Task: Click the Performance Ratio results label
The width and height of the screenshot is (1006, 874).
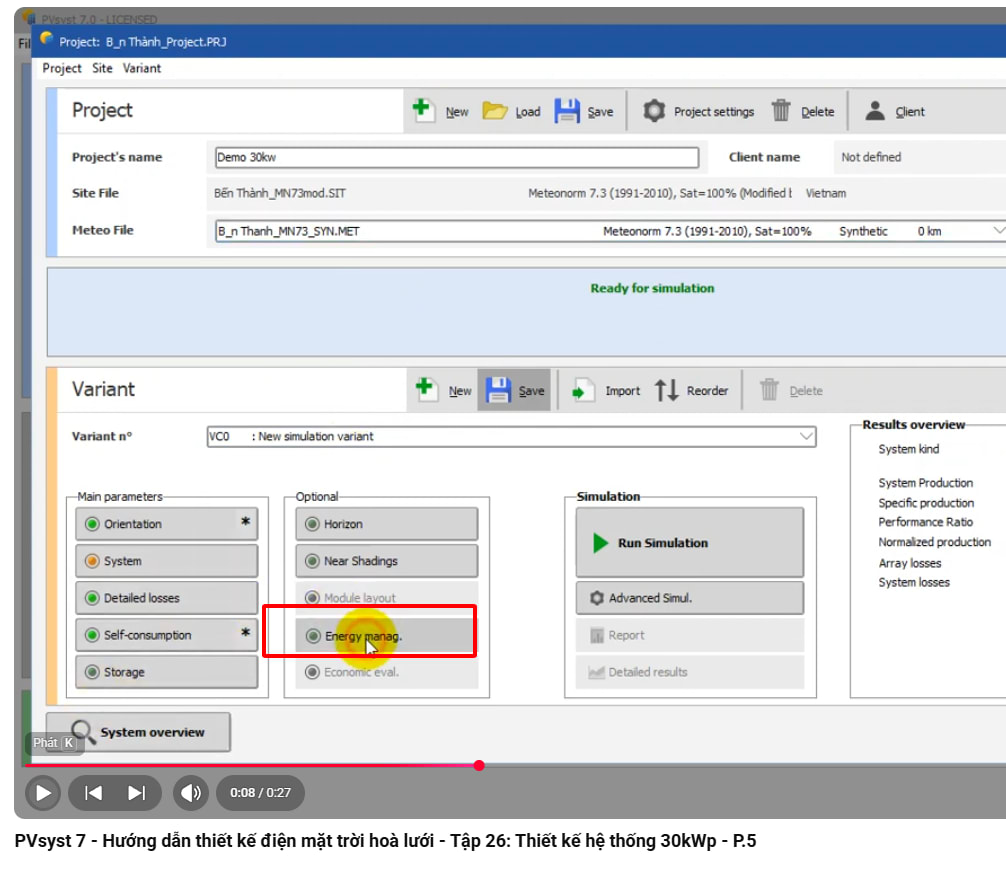Action: pyautogui.click(x=925, y=522)
